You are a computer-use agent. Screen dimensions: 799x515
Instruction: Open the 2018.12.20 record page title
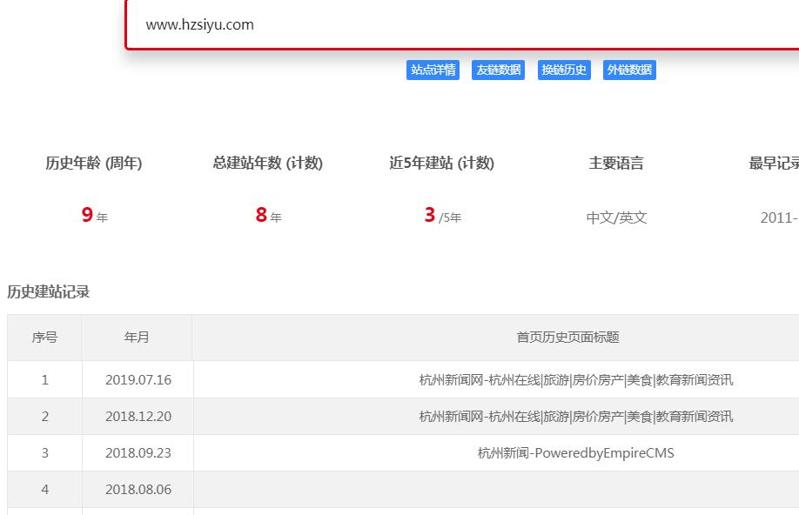tap(575, 416)
